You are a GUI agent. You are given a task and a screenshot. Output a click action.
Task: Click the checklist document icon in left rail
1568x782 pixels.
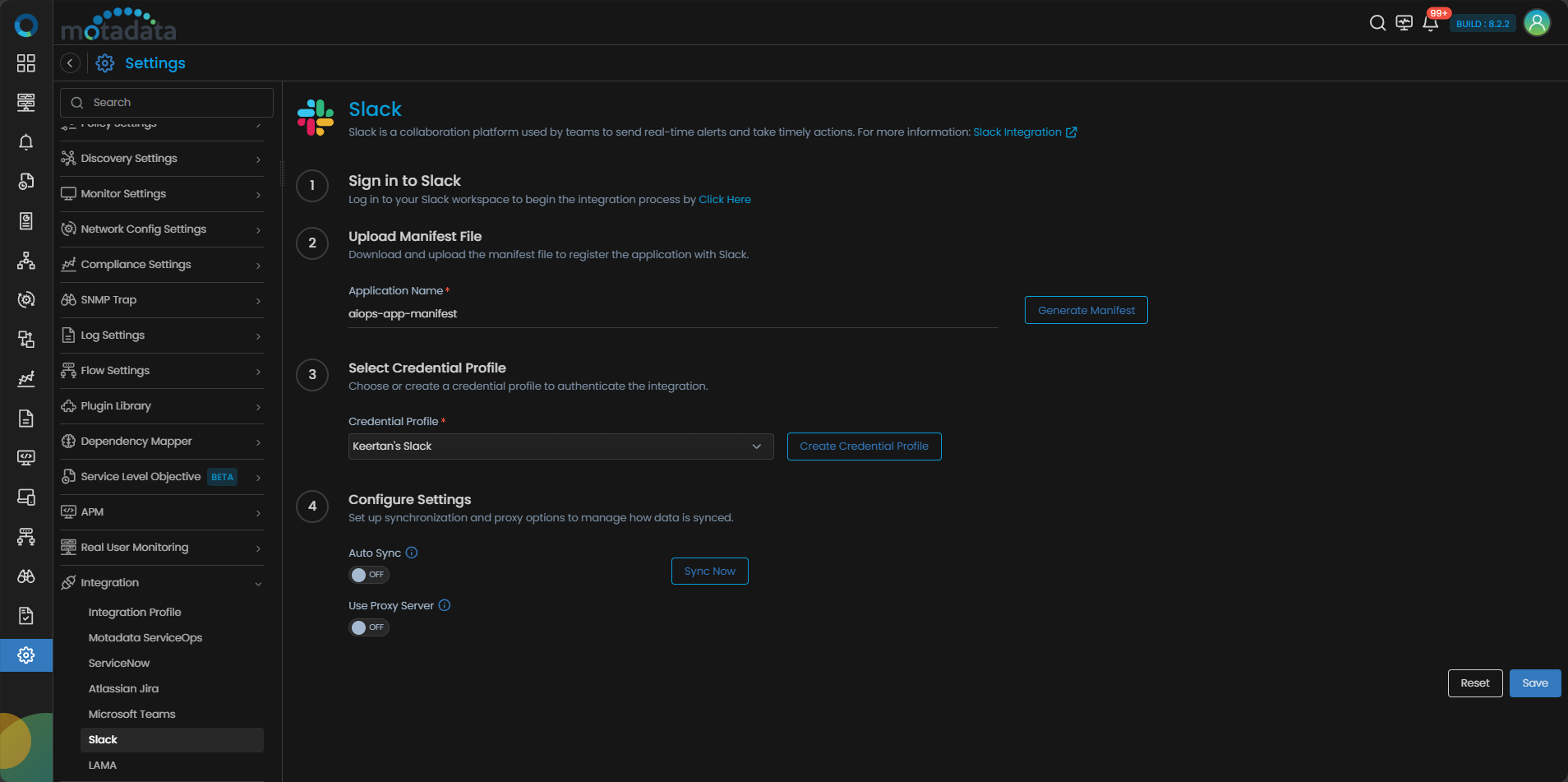[x=26, y=616]
